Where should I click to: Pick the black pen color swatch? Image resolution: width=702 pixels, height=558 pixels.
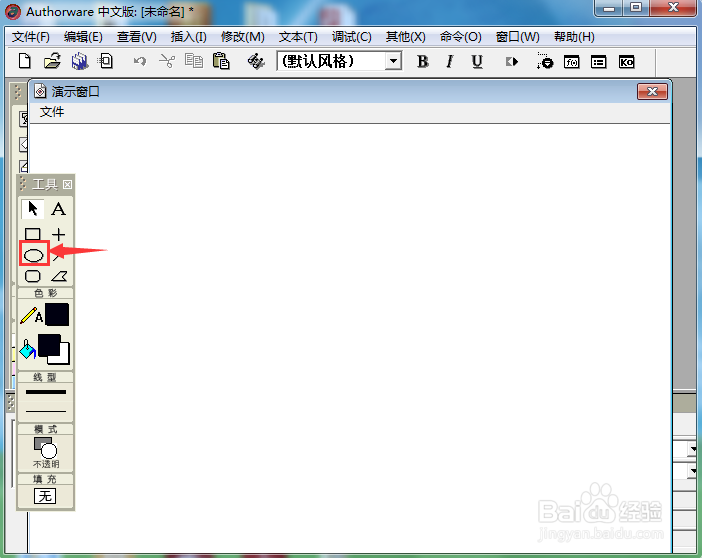57,314
